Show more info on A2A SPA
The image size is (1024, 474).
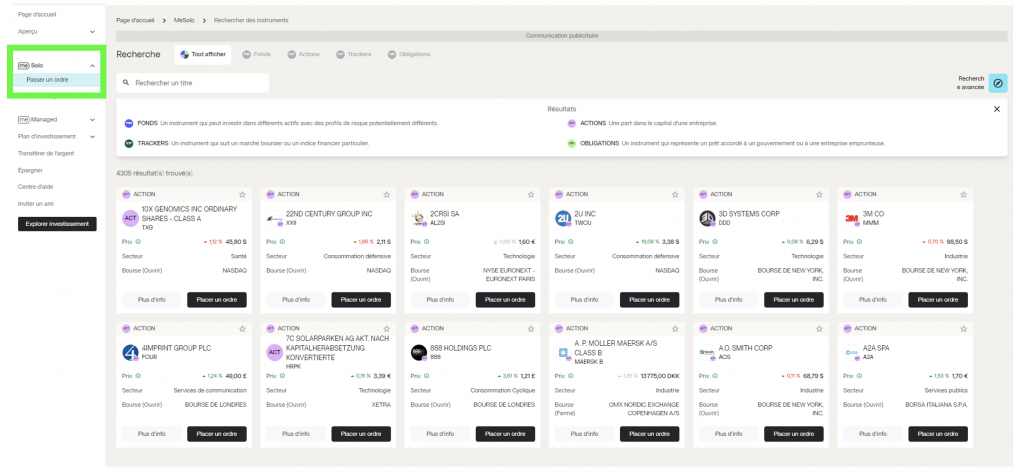pyautogui.click(x=872, y=434)
